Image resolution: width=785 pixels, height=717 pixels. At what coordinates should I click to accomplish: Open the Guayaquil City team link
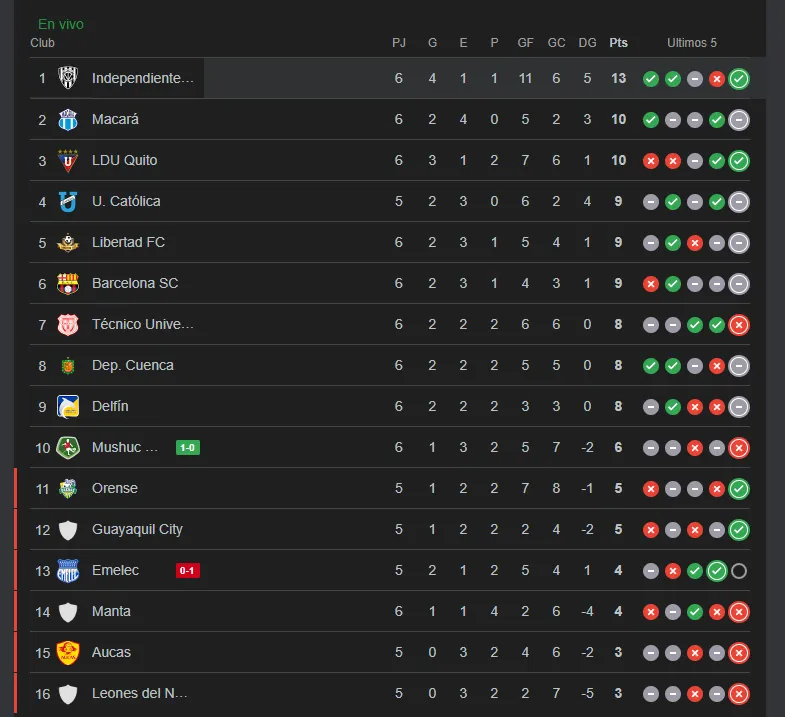pos(137,529)
